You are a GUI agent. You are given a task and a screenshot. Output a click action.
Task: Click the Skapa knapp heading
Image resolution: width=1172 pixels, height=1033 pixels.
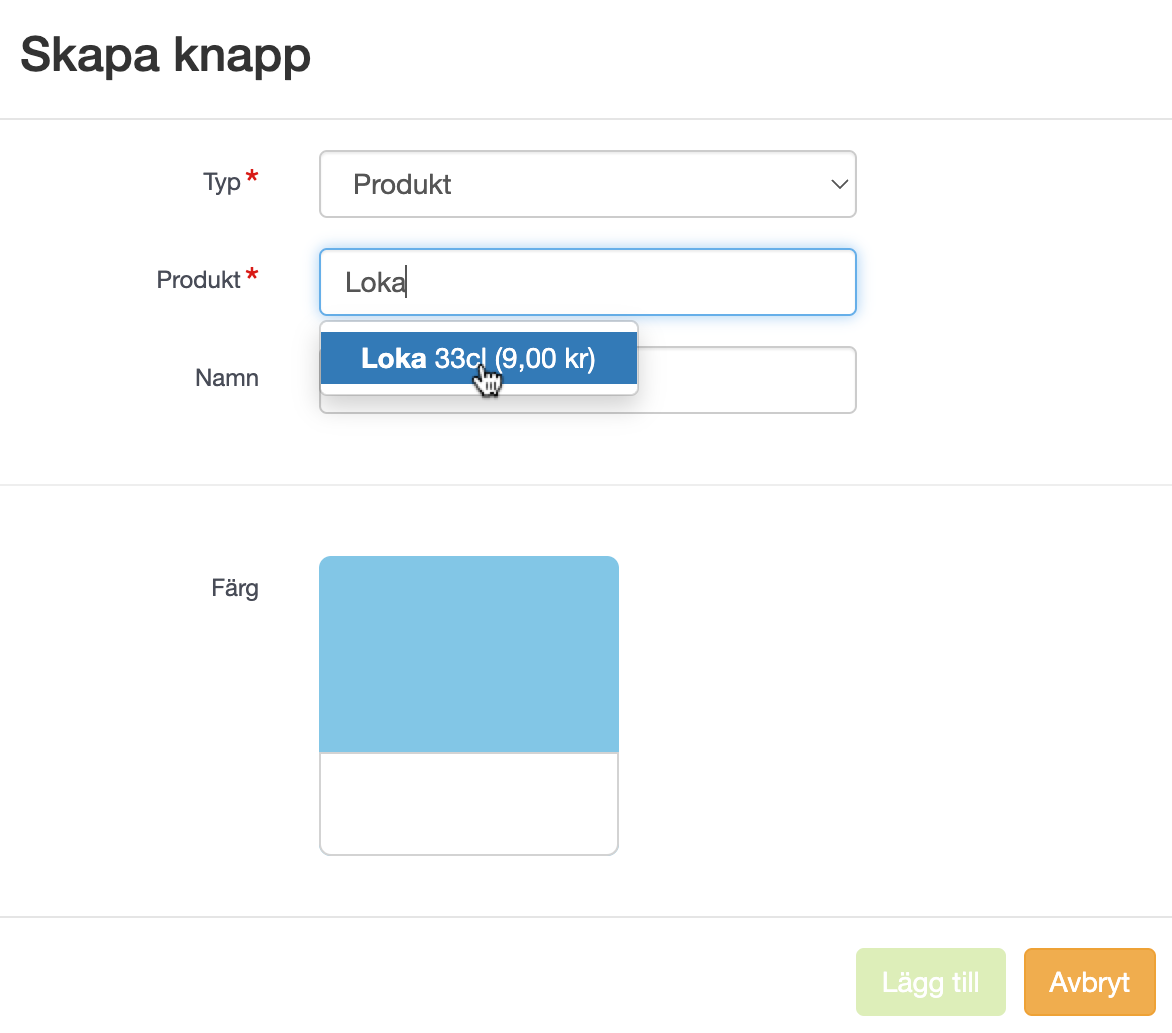165,55
